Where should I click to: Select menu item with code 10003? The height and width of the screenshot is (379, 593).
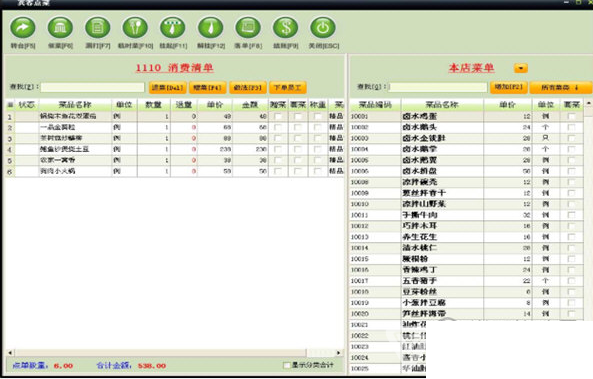click(466, 138)
